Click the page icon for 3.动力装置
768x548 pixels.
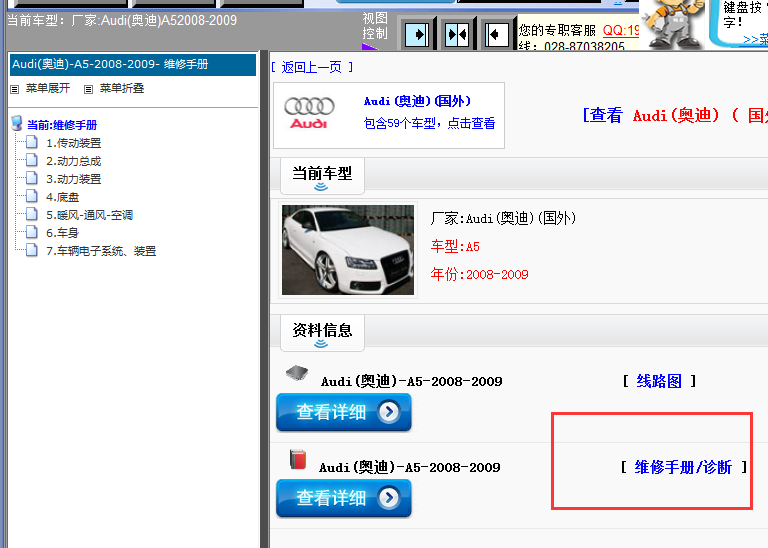point(32,178)
